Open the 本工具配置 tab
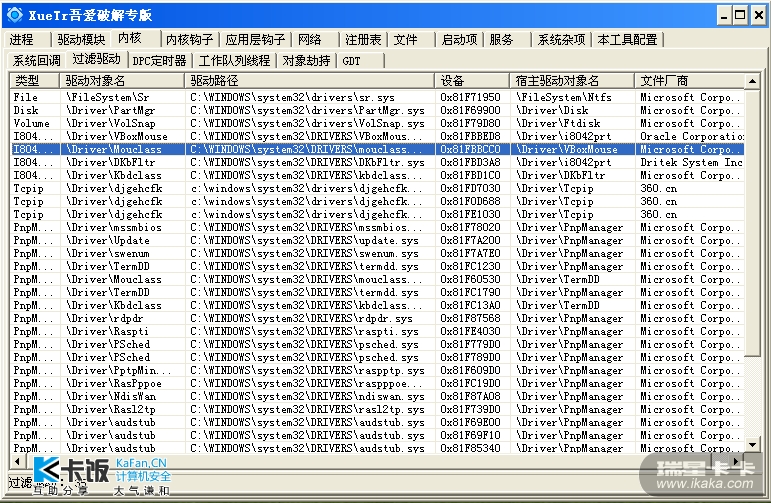This screenshot has height=503, width=771. [627, 39]
